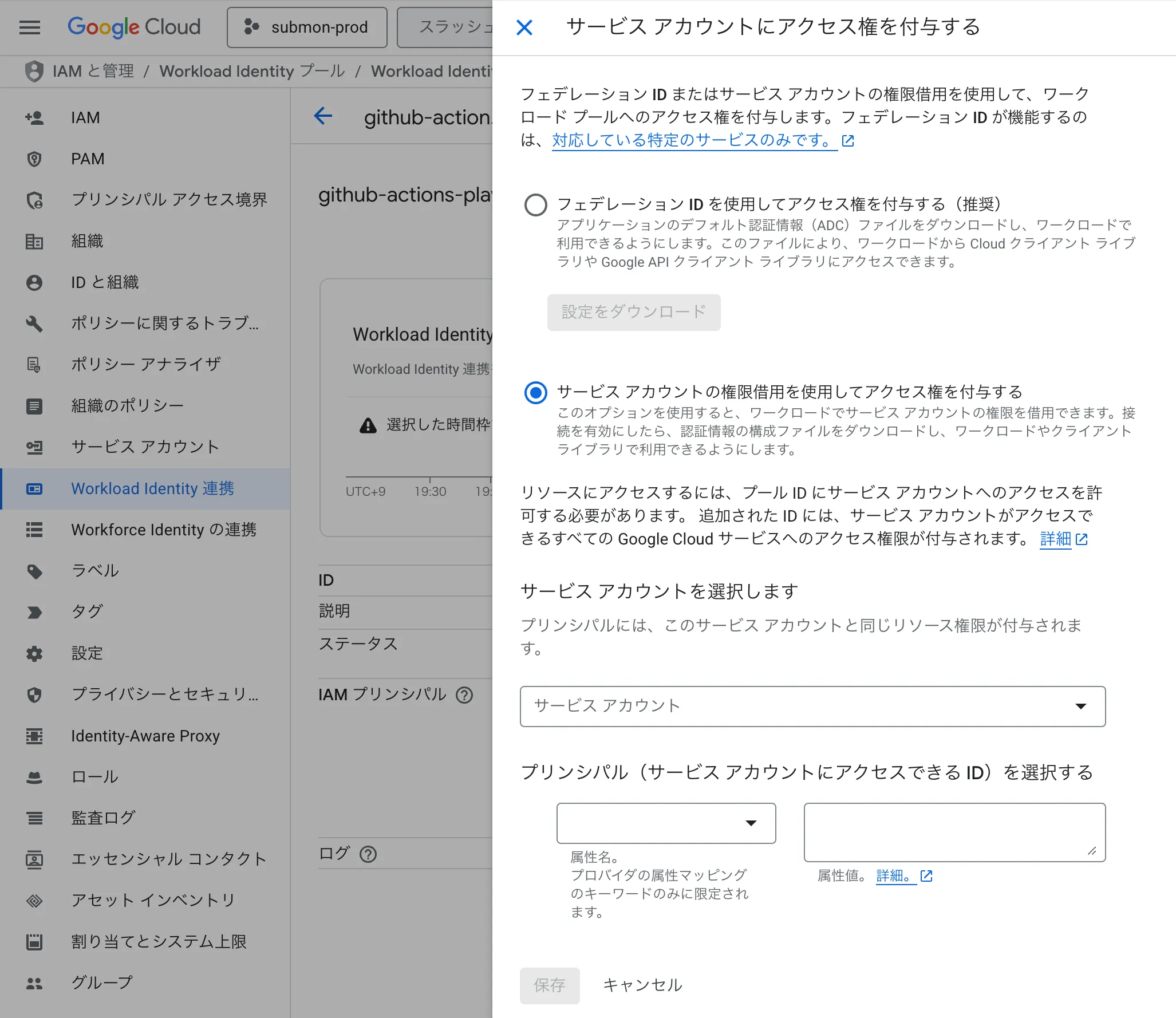This screenshot has height=1018, width=1176.
Task: Click the タグ arrow icon
Action: (x=34, y=612)
